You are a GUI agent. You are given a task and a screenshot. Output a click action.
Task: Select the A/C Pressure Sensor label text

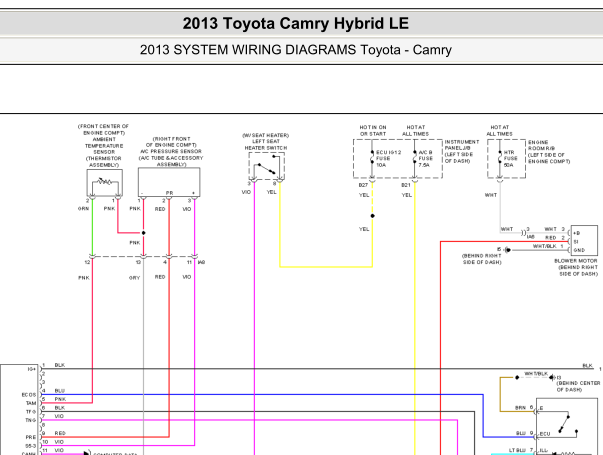tap(171, 152)
